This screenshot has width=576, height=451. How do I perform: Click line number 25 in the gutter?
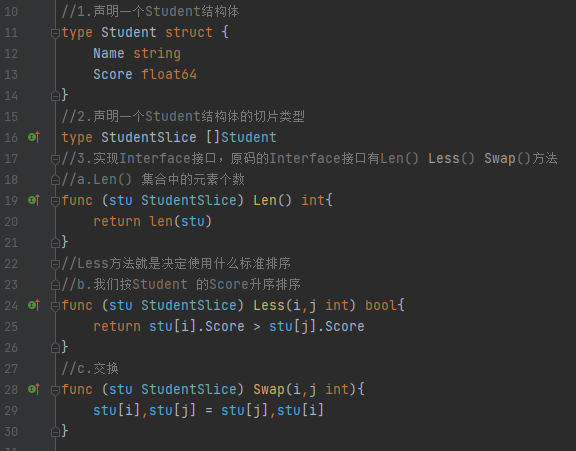coord(11,327)
